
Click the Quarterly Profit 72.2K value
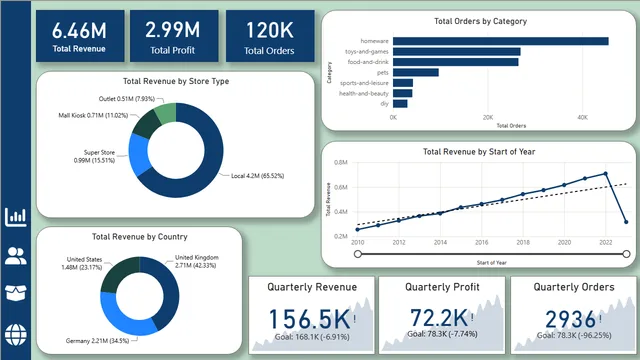pos(439,318)
